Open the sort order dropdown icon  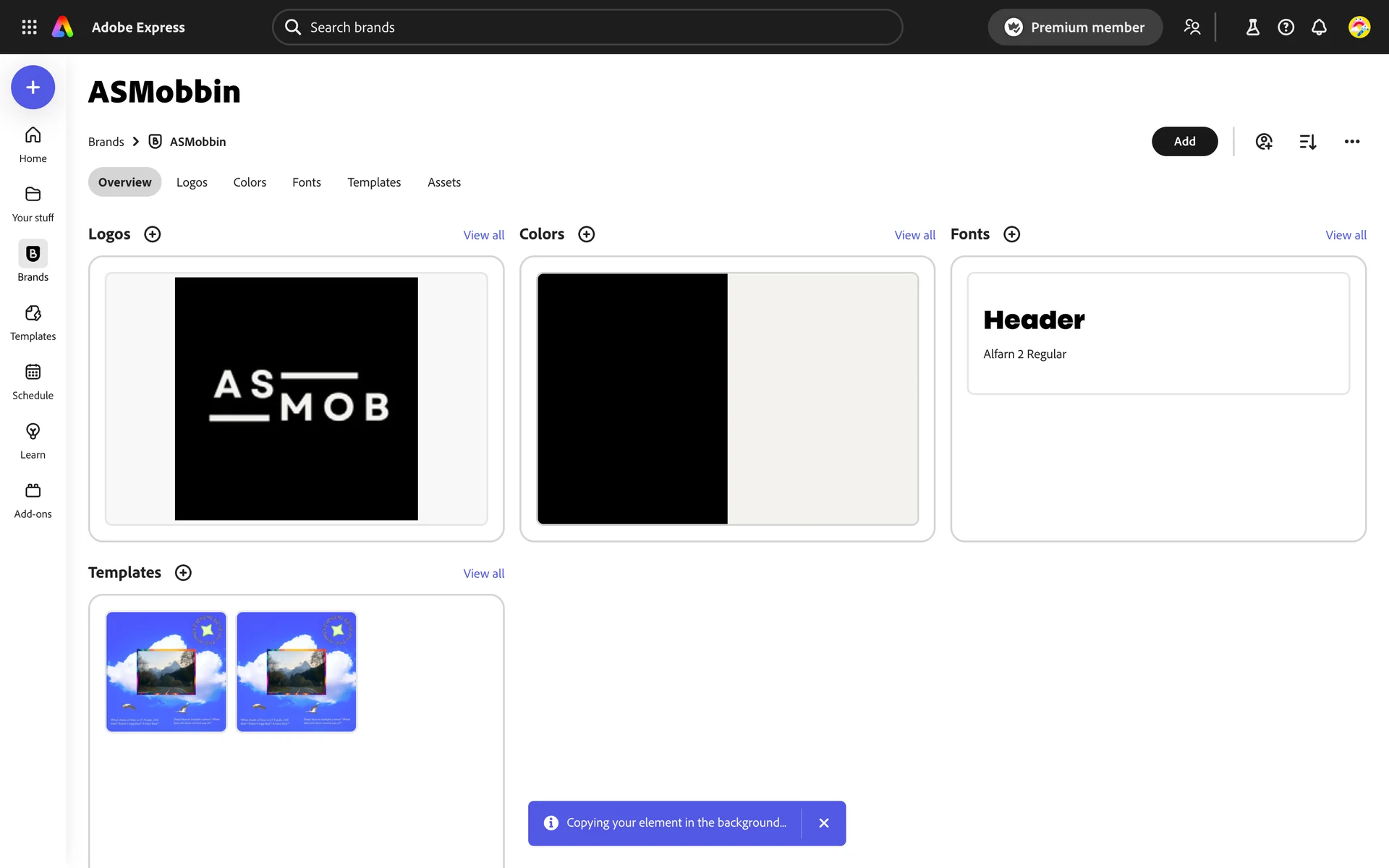(1307, 142)
